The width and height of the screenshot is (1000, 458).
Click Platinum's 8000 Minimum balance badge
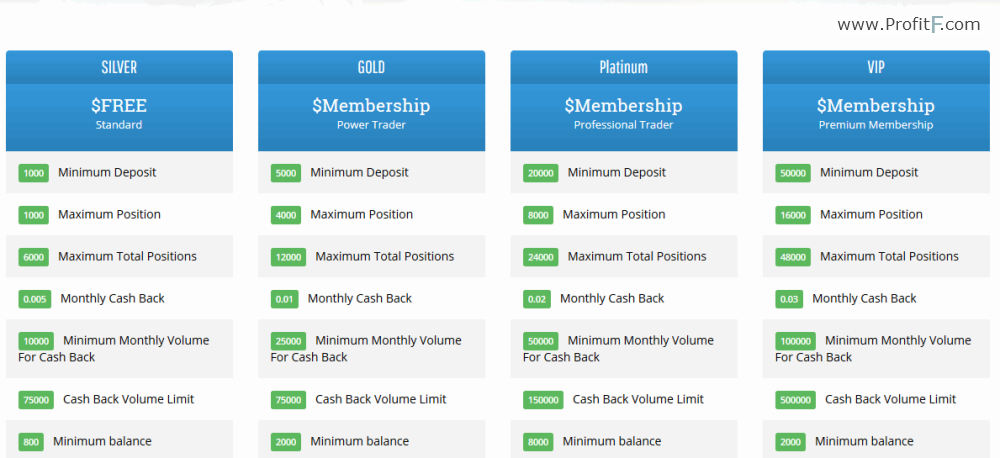(x=538, y=442)
